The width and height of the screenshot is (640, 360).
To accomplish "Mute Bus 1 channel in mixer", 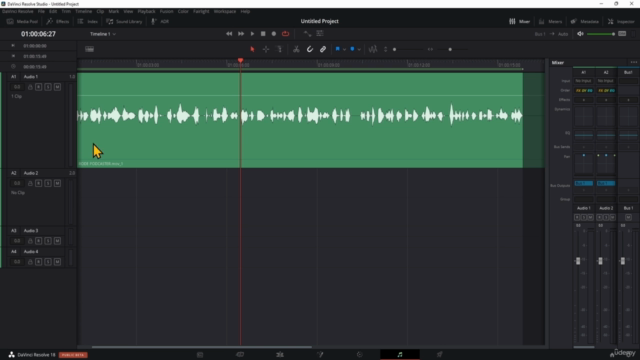I will click(628, 218).
